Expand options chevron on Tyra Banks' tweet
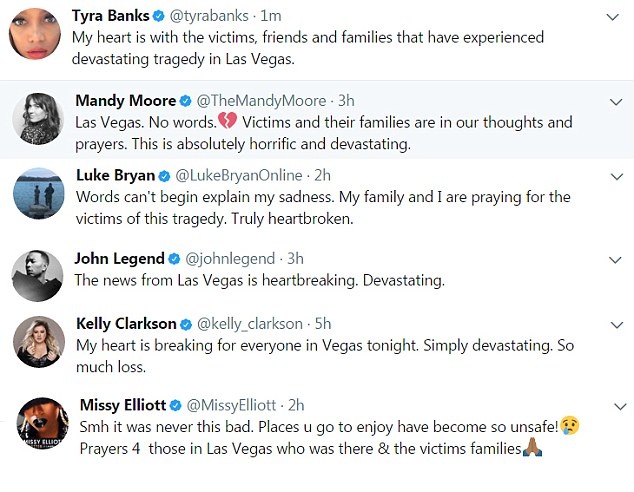The height and width of the screenshot is (492, 634). pyautogui.click(x=613, y=18)
